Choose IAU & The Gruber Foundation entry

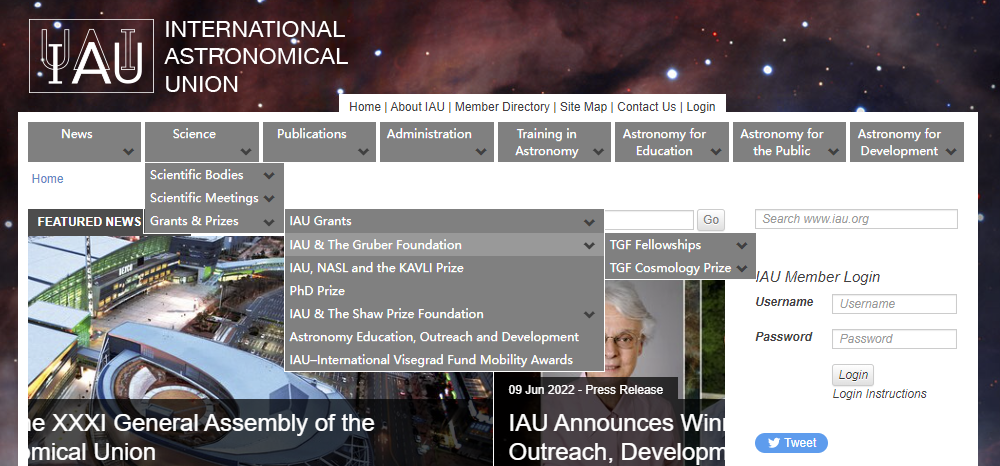coord(444,244)
